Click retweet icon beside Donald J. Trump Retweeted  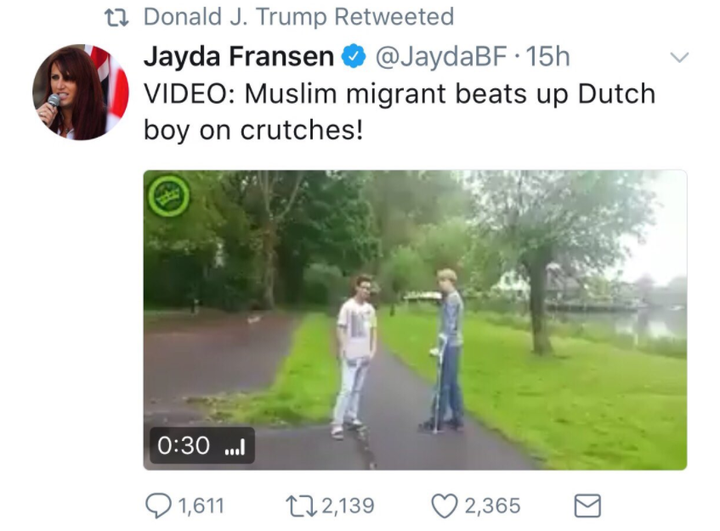pyautogui.click(x=117, y=17)
